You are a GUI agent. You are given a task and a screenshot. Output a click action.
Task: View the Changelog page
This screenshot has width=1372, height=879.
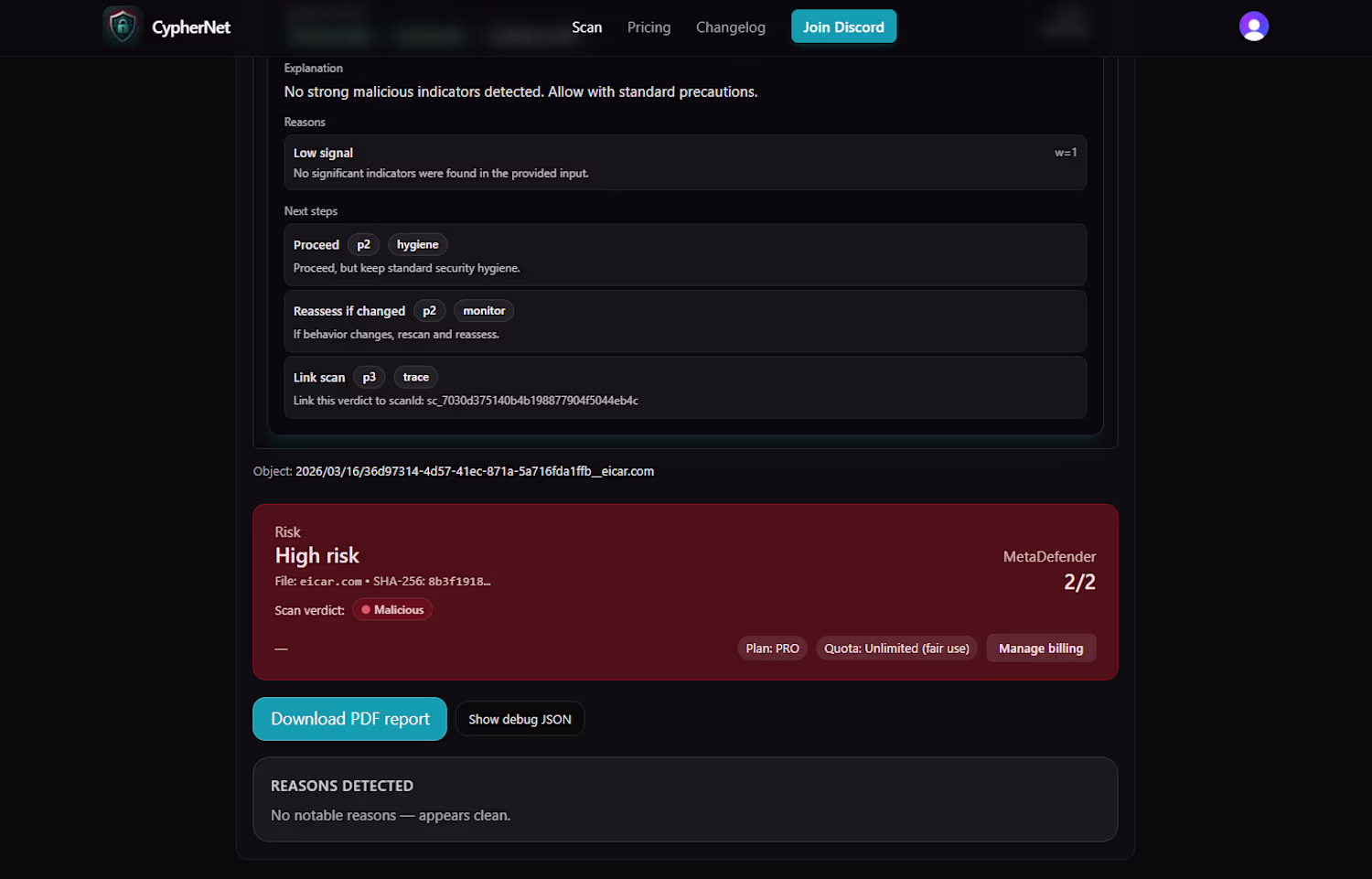pyautogui.click(x=730, y=27)
